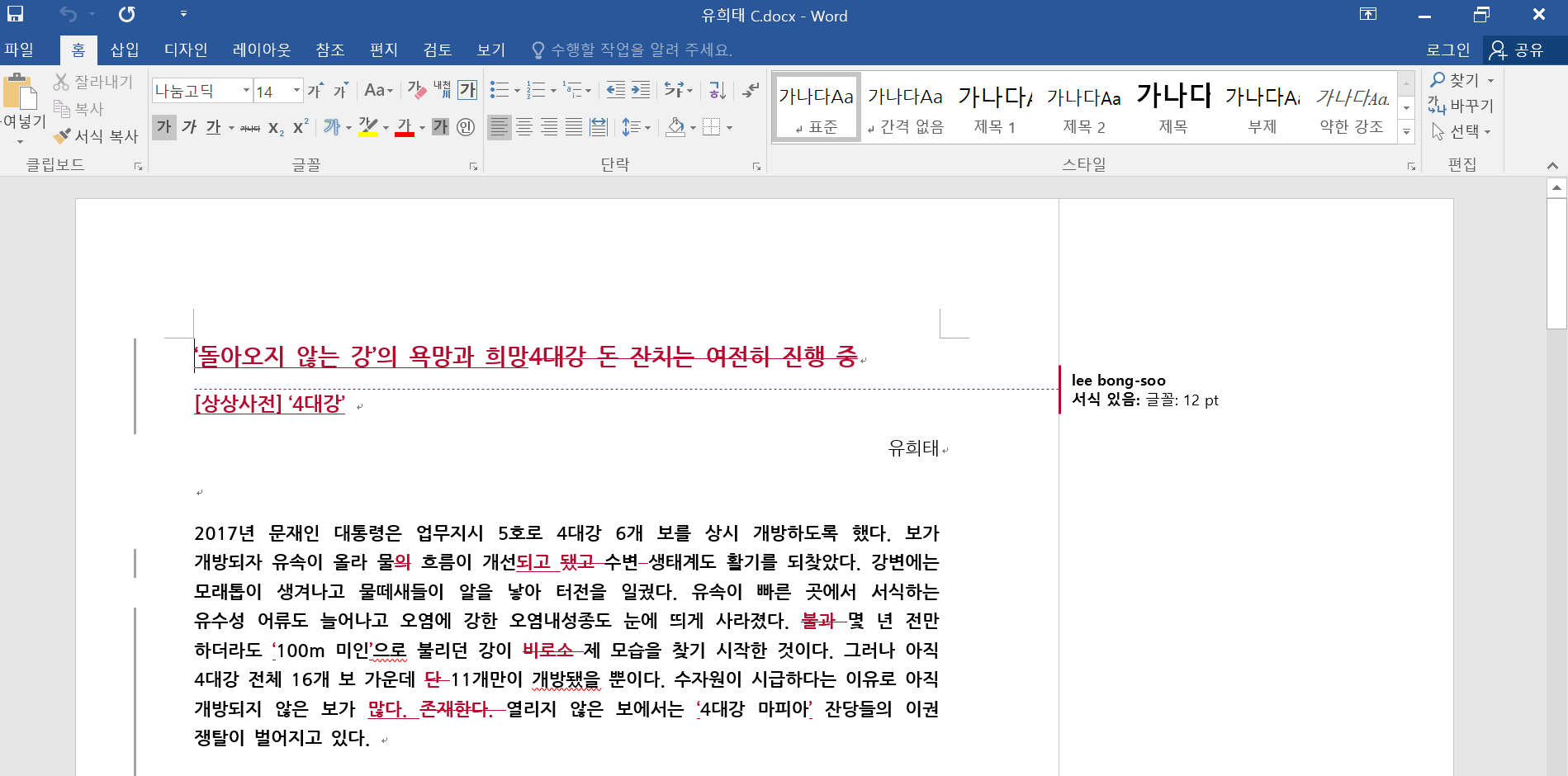Open the font size 14 dropdown
The image size is (1568, 776).
(296, 90)
